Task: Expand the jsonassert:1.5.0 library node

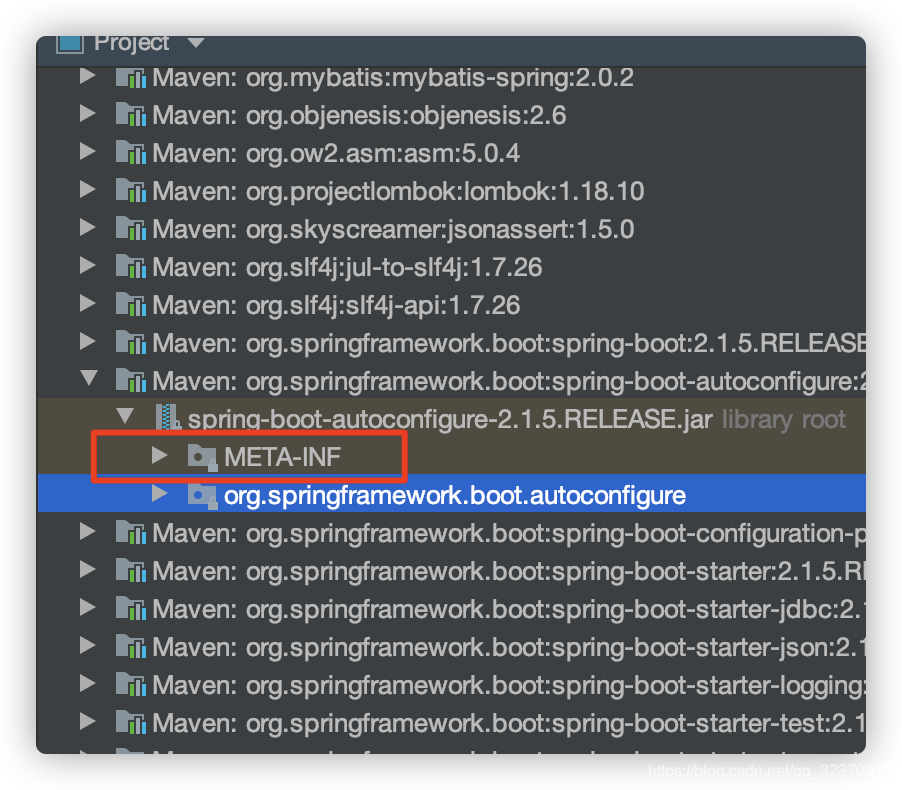Action: [x=87, y=228]
